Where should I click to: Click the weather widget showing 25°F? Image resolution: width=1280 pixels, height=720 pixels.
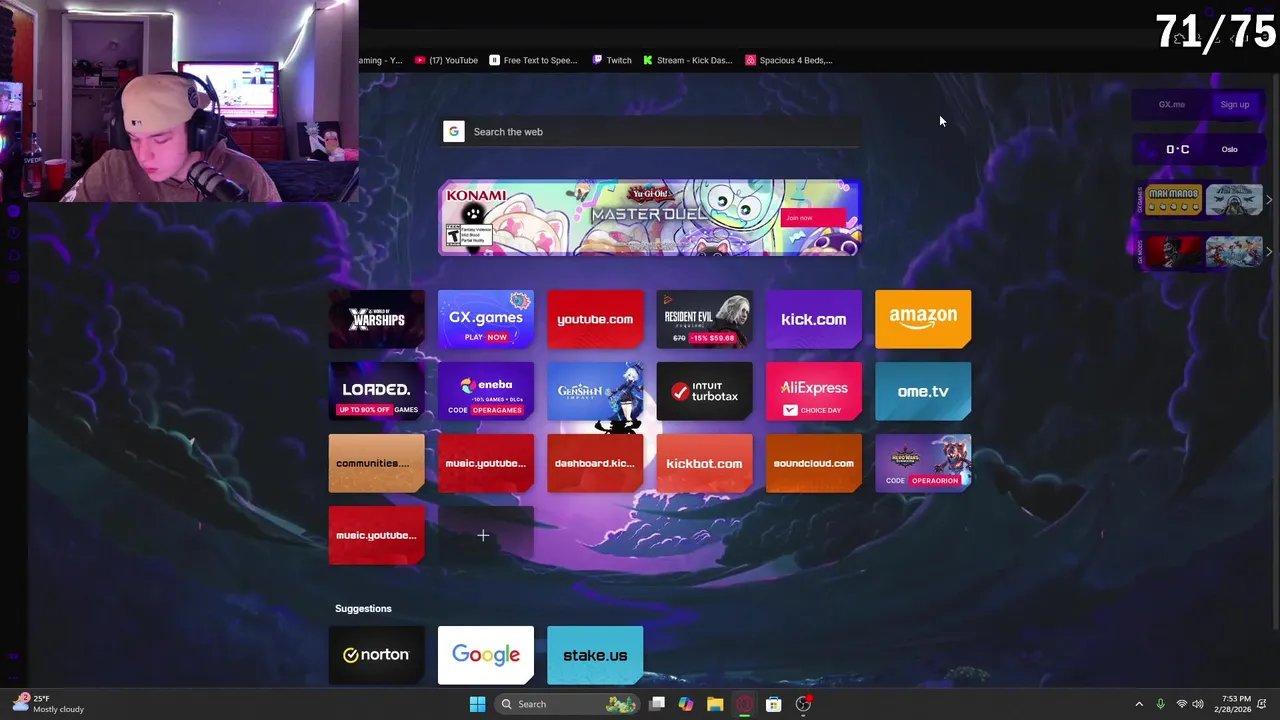(x=48, y=704)
